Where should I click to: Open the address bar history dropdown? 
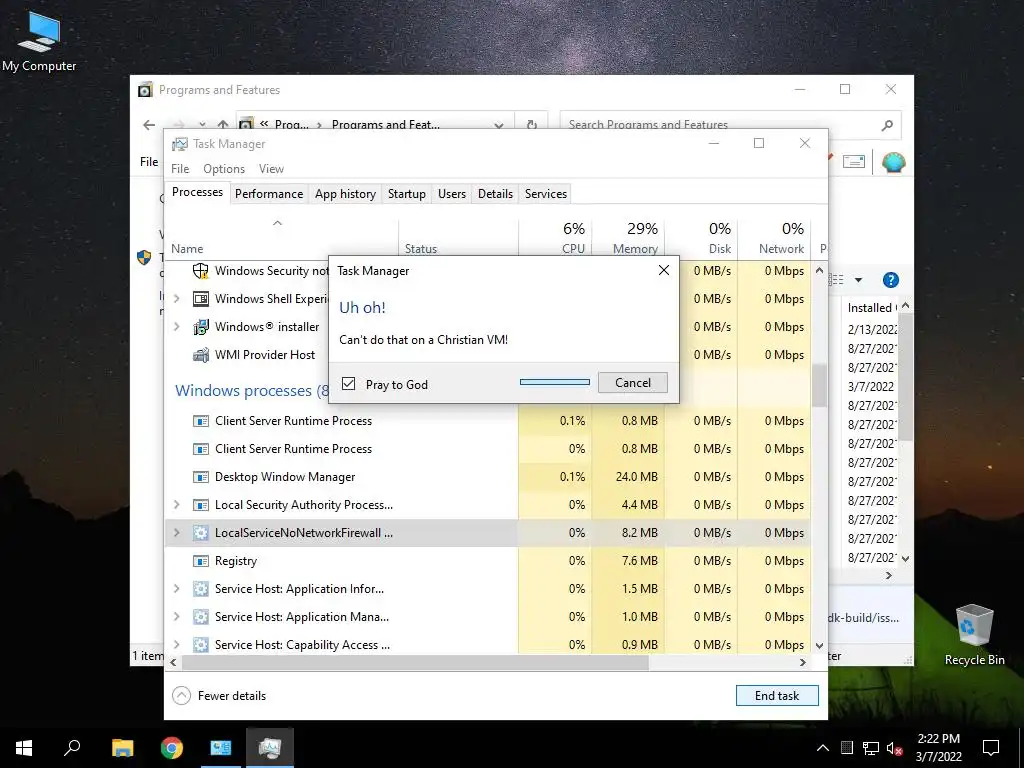coord(499,125)
